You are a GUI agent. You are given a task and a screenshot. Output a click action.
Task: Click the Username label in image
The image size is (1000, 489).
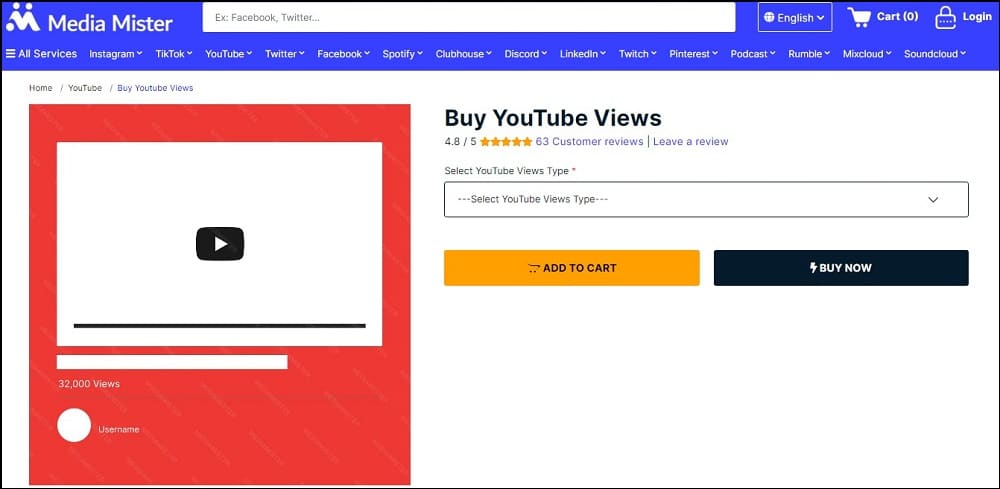tap(119, 430)
